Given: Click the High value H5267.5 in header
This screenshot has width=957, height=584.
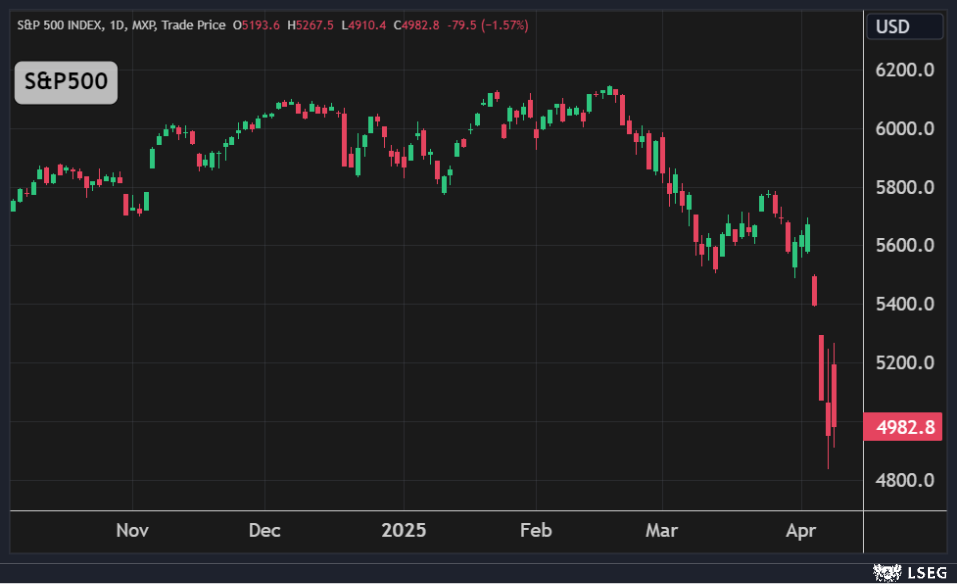Looking at the screenshot, I should pyautogui.click(x=312, y=25).
